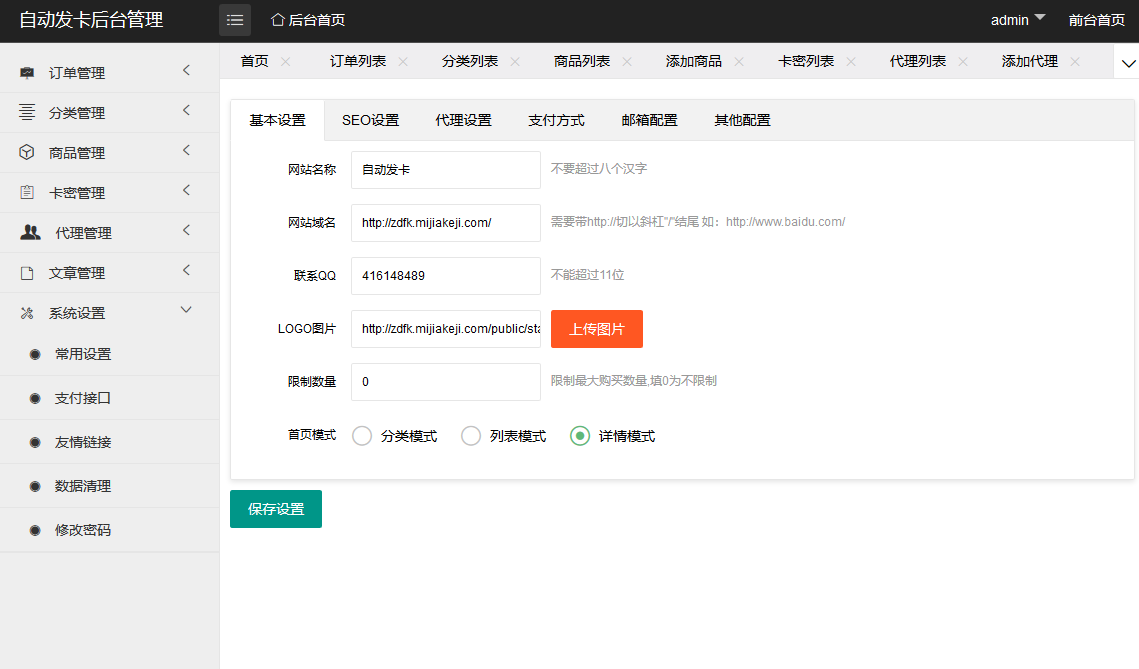Click the sidebar collapse hamburger icon

coord(235,20)
